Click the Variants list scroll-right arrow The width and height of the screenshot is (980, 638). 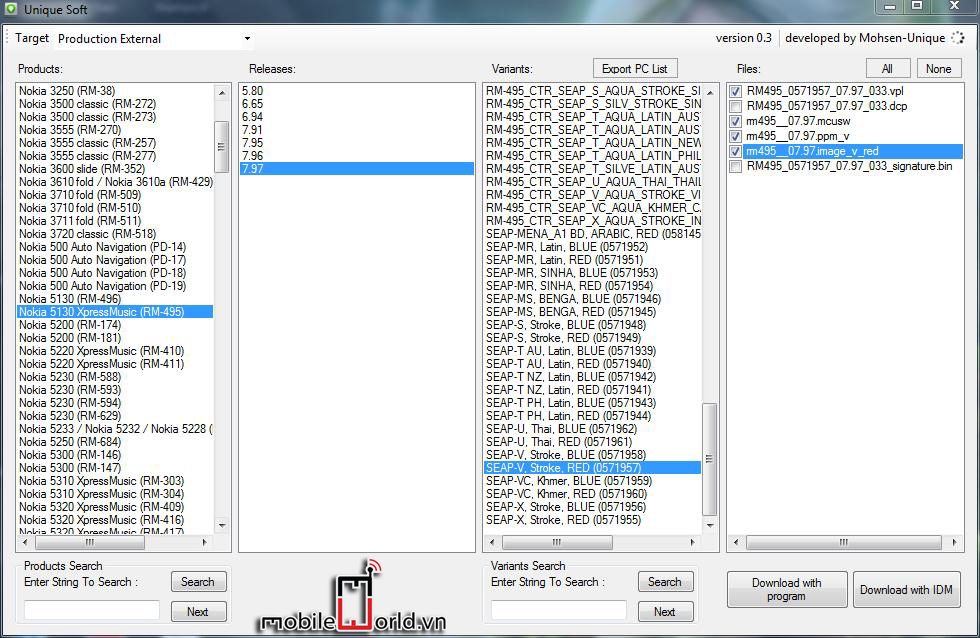[692, 542]
